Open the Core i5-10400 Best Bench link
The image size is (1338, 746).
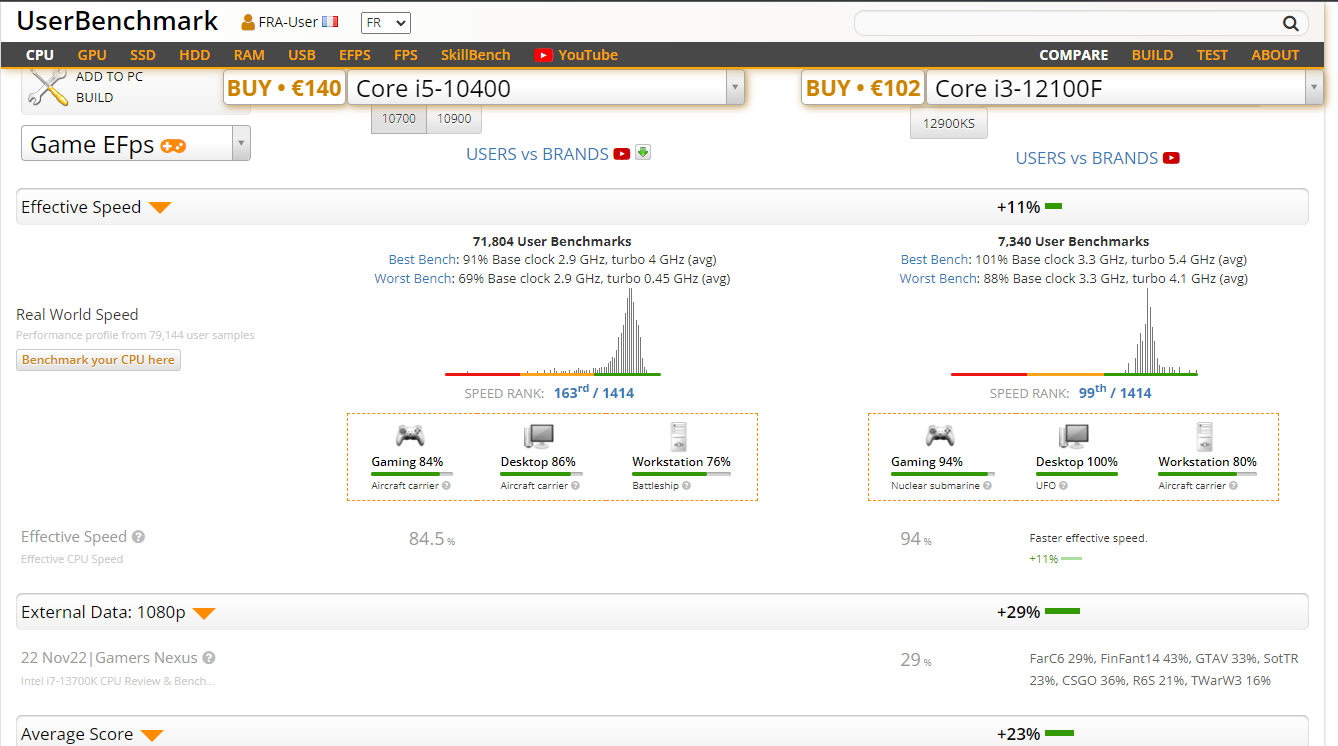point(422,260)
